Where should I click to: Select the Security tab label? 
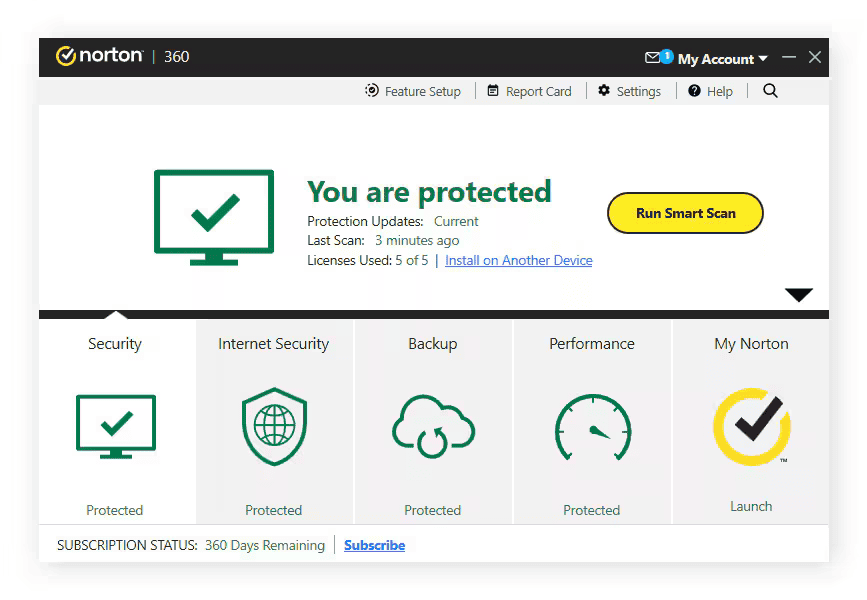pyautogui.click(x=115, y=343)
